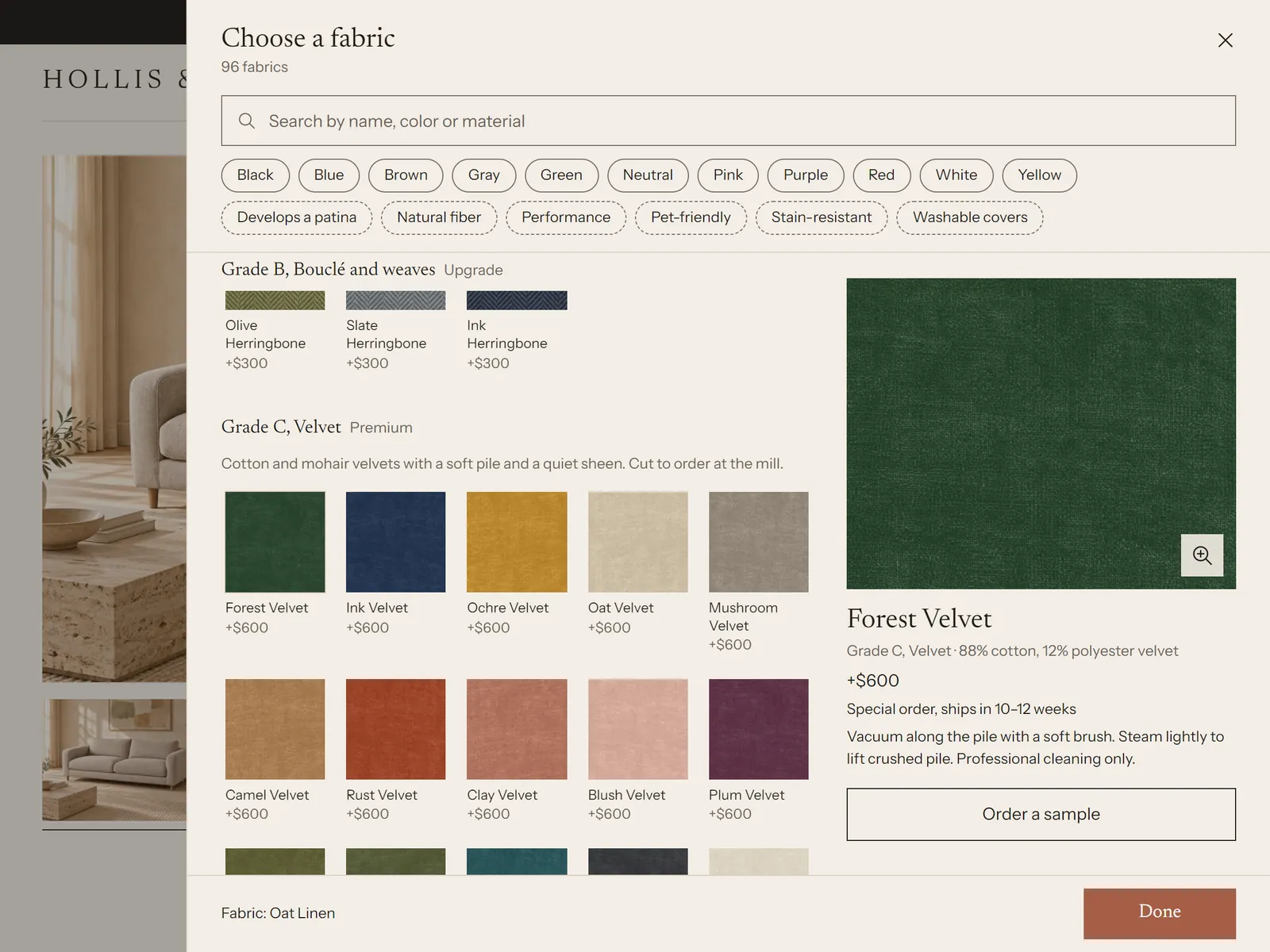Click the Done button
Image resolution: width=1270 pixels, height=952 pixels.
click(1159, 913)
